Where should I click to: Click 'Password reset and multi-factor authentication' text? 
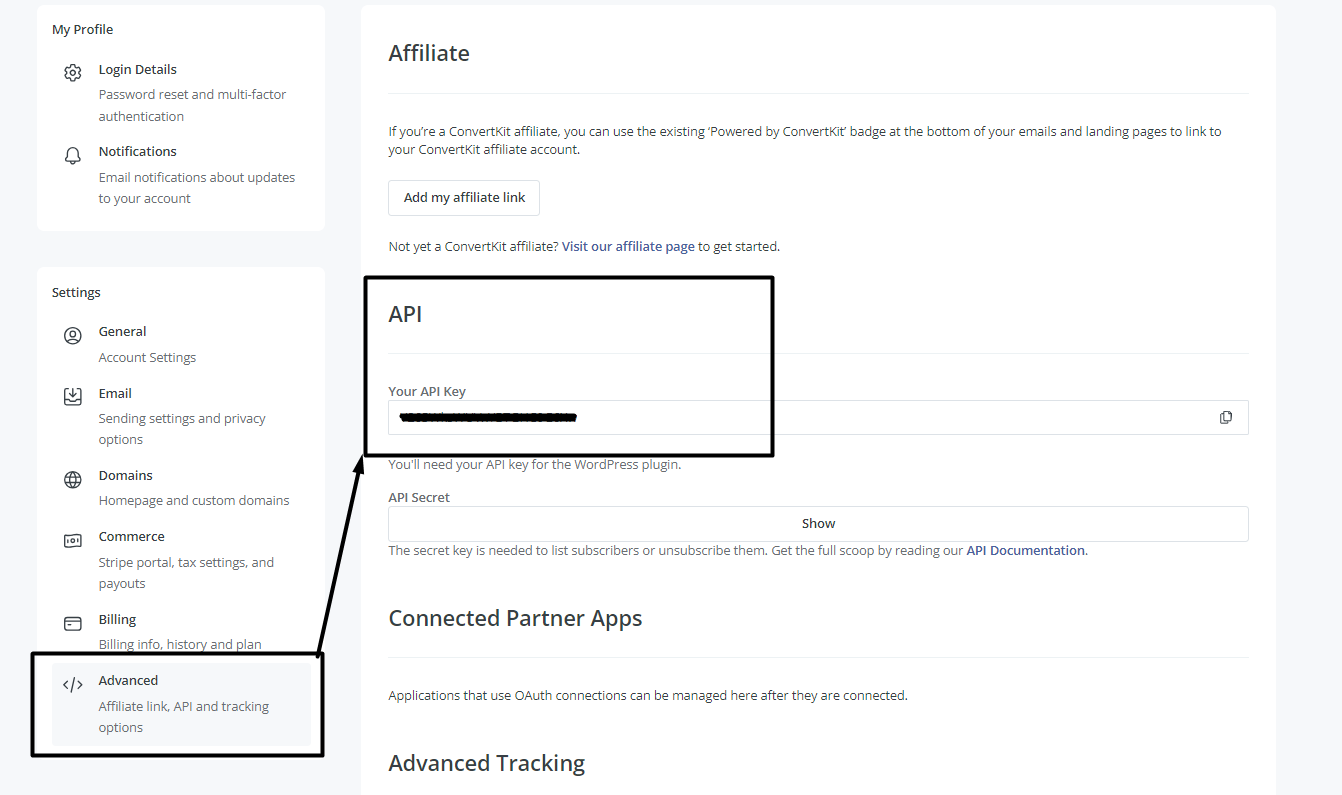tap(192, 105)
